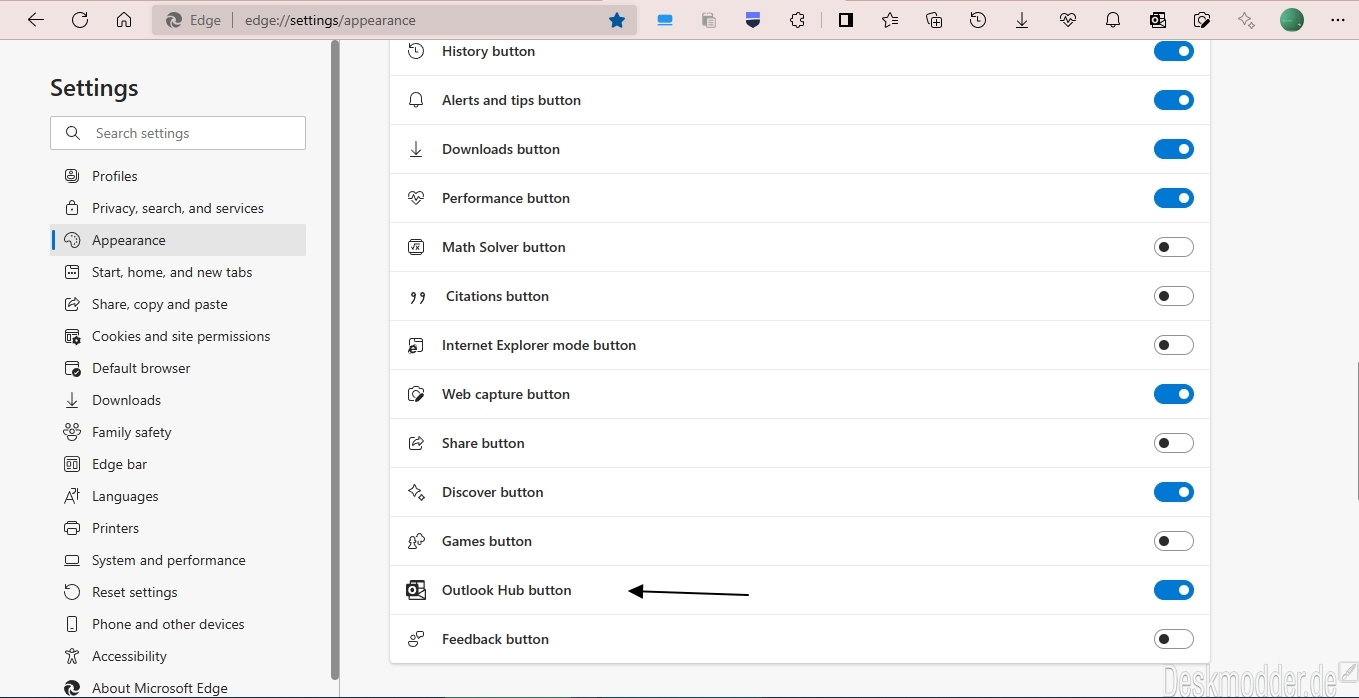Viewport: 1359px width, 698px height.
Task: Enable the Games button toggle
Action: tap(1174, 541)
